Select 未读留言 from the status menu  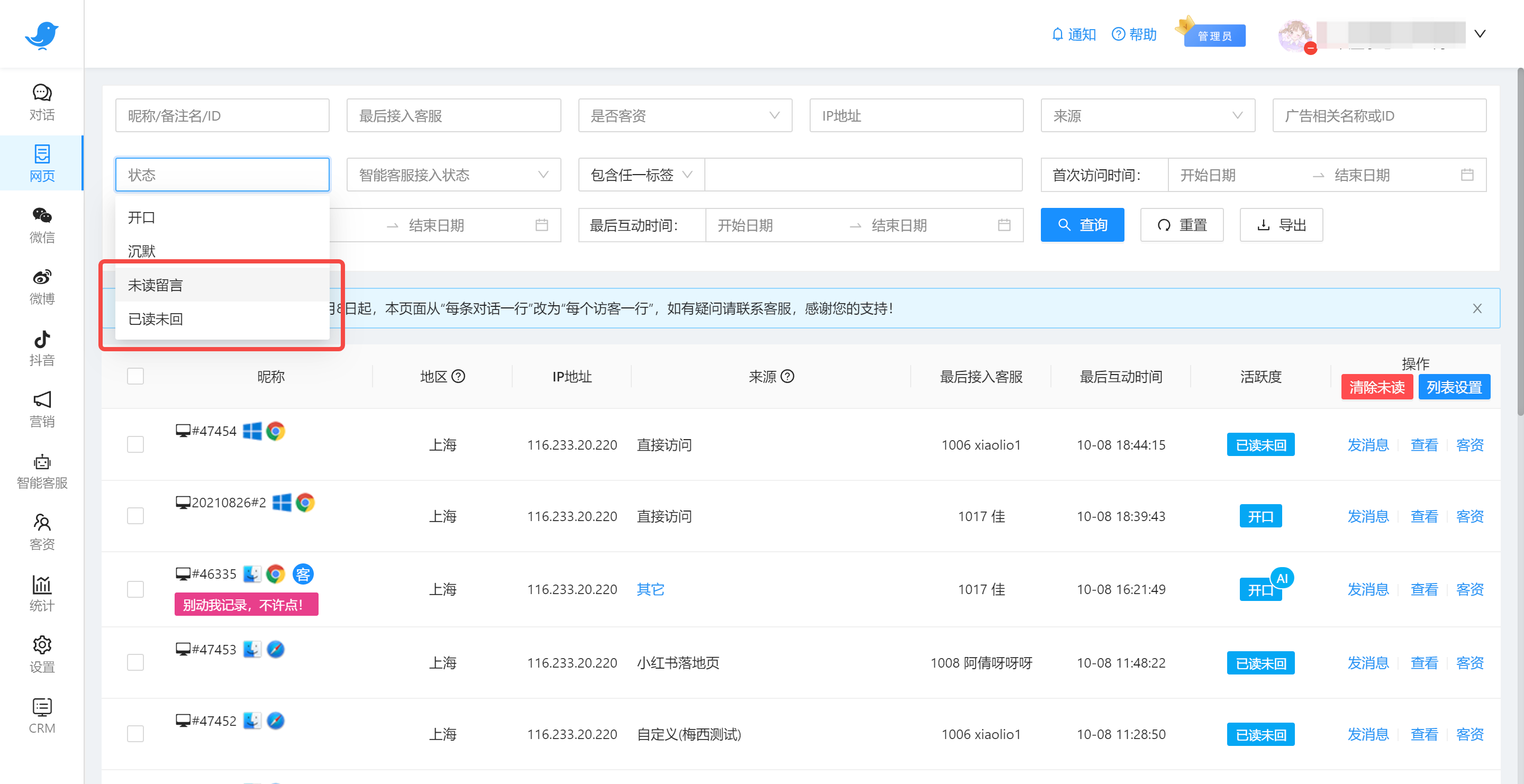point(155,285)
